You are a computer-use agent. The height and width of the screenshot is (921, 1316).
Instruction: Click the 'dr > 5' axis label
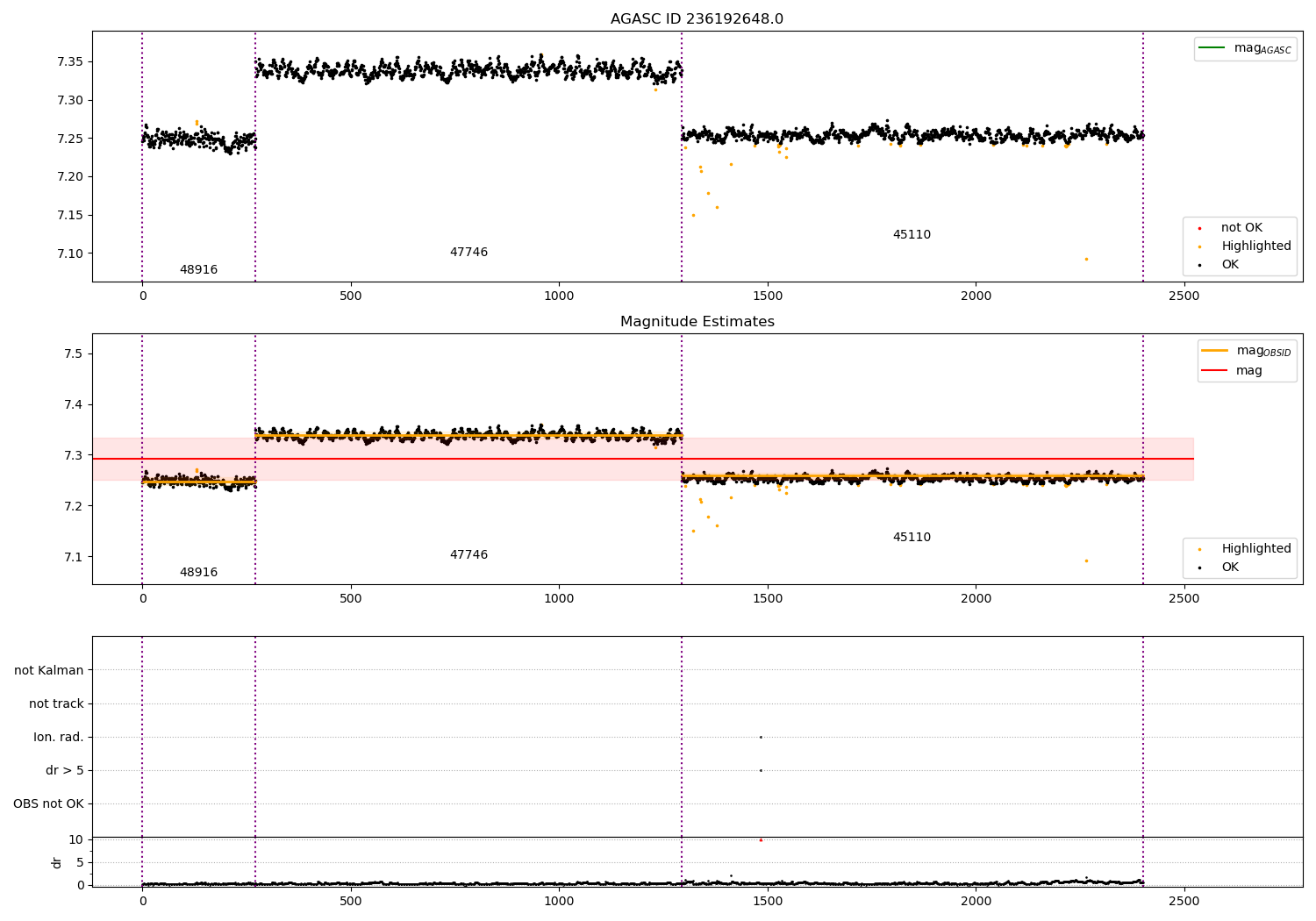tap(65, 770)
